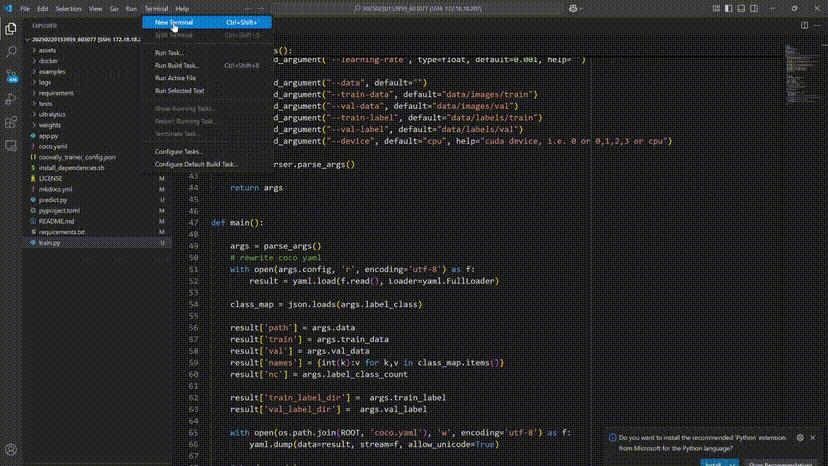
Task: Expand the ultralytics folder
Action: 52,114
